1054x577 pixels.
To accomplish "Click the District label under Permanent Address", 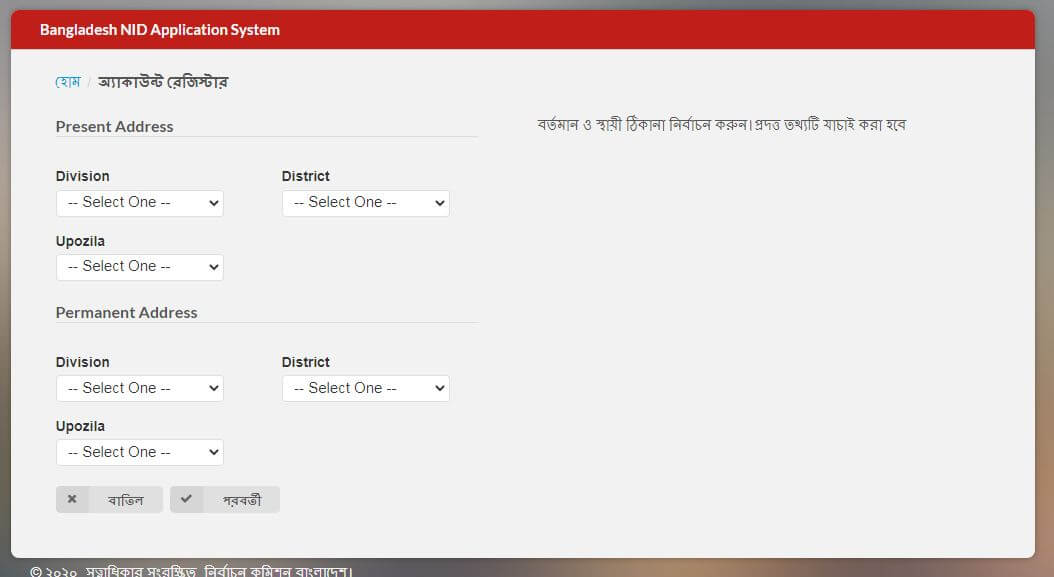I will coord(306,362).
